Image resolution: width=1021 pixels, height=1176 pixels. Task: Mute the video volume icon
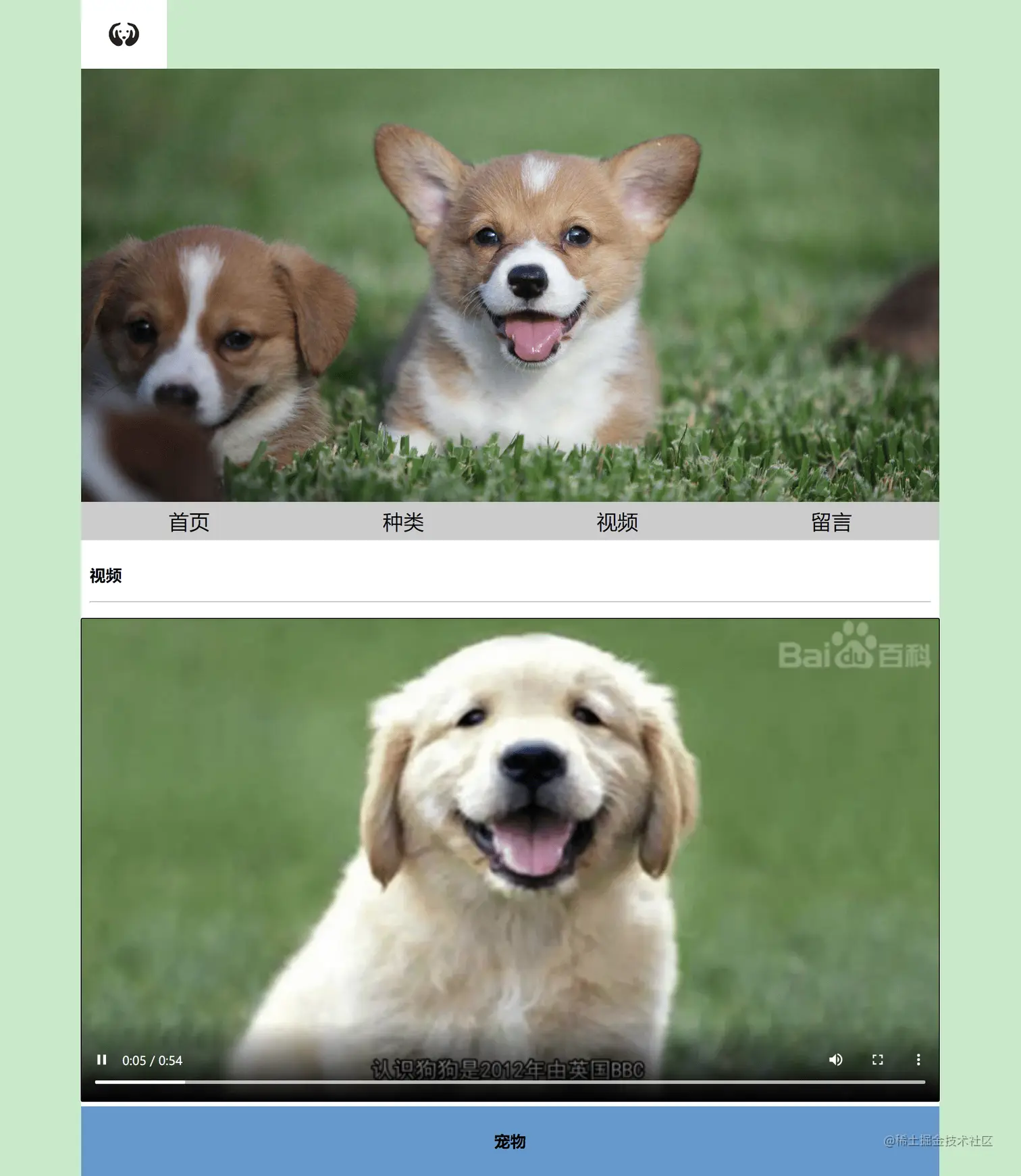[x=835, y=1060]
